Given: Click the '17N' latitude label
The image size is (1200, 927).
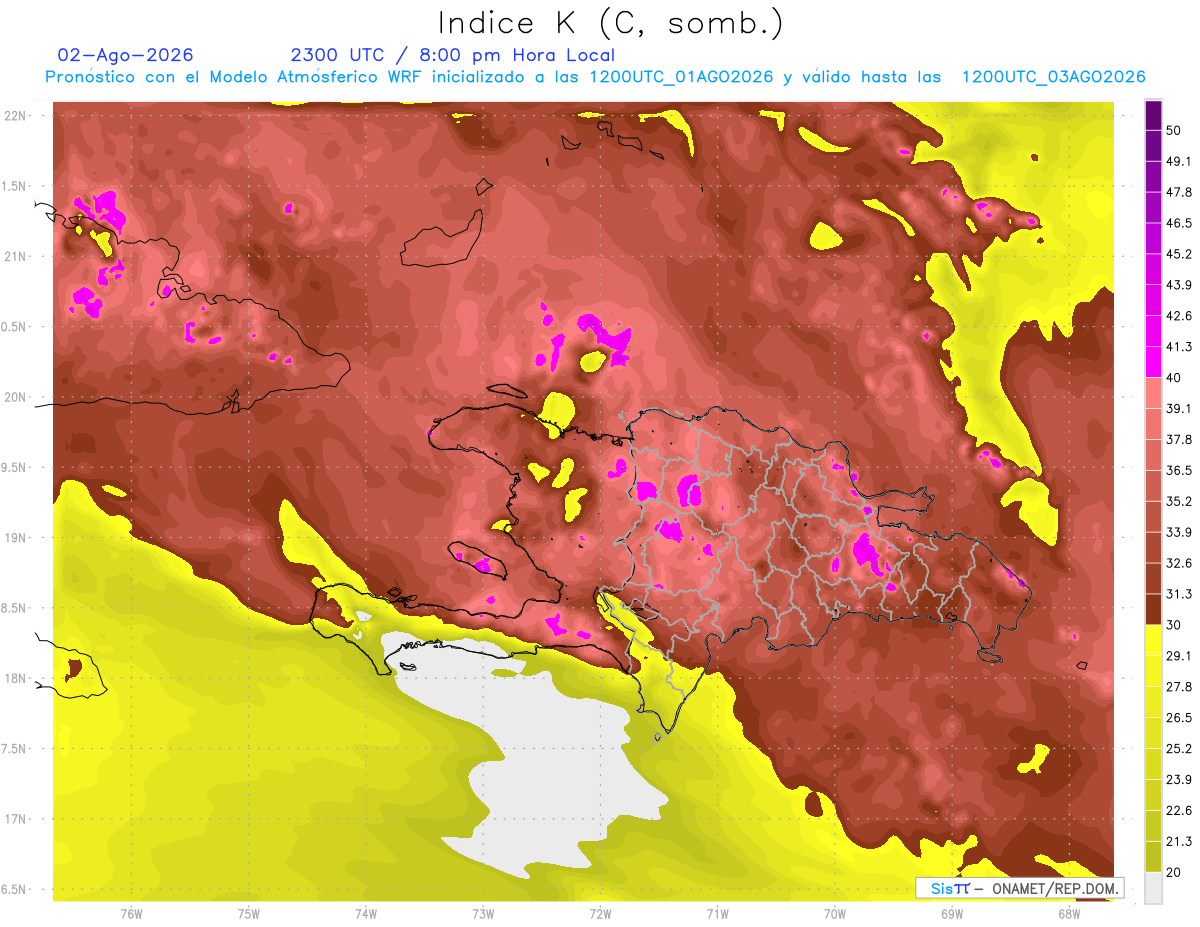Looking at the screenshot, I should (x=17, y=819).
